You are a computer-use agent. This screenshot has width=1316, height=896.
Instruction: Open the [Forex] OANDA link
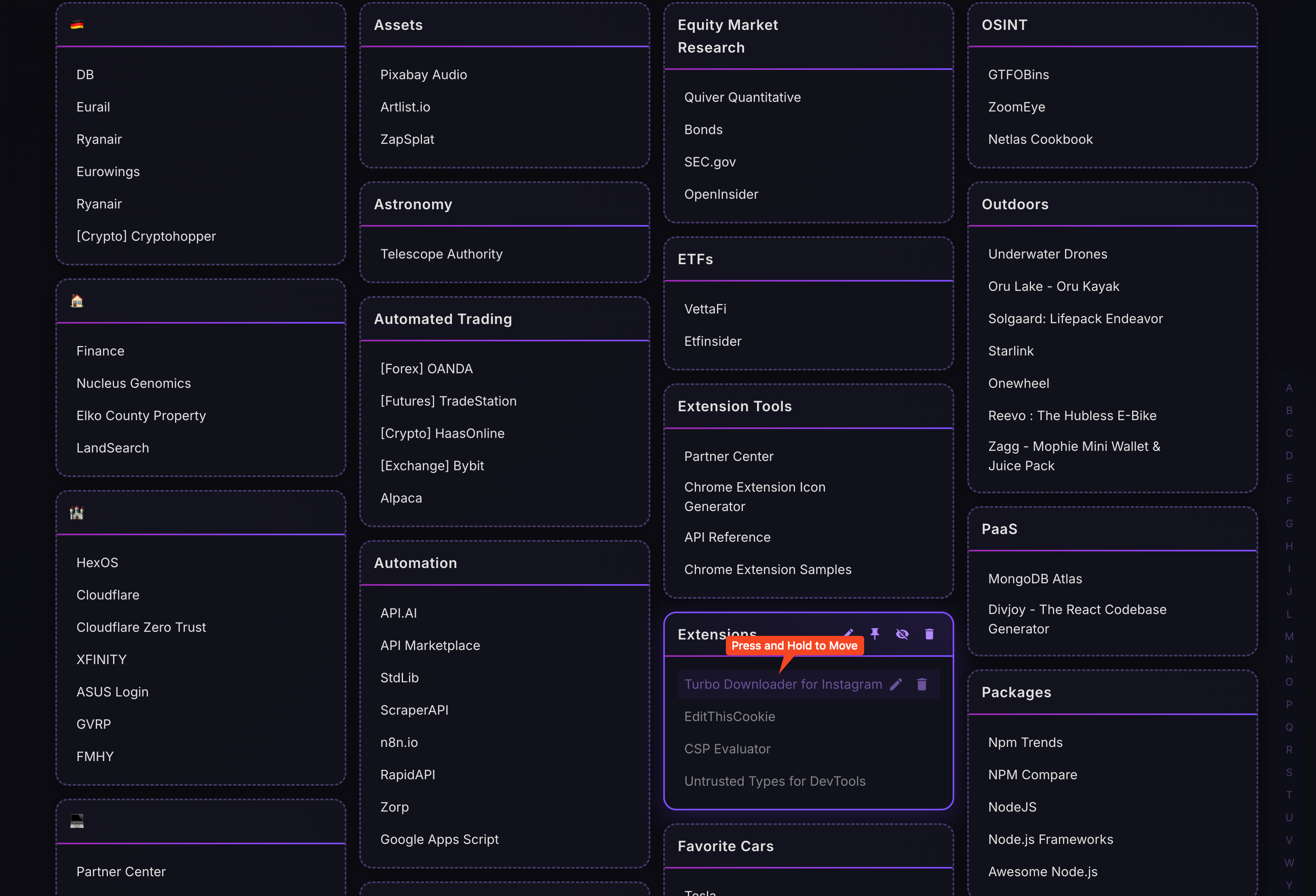[426, 368]
